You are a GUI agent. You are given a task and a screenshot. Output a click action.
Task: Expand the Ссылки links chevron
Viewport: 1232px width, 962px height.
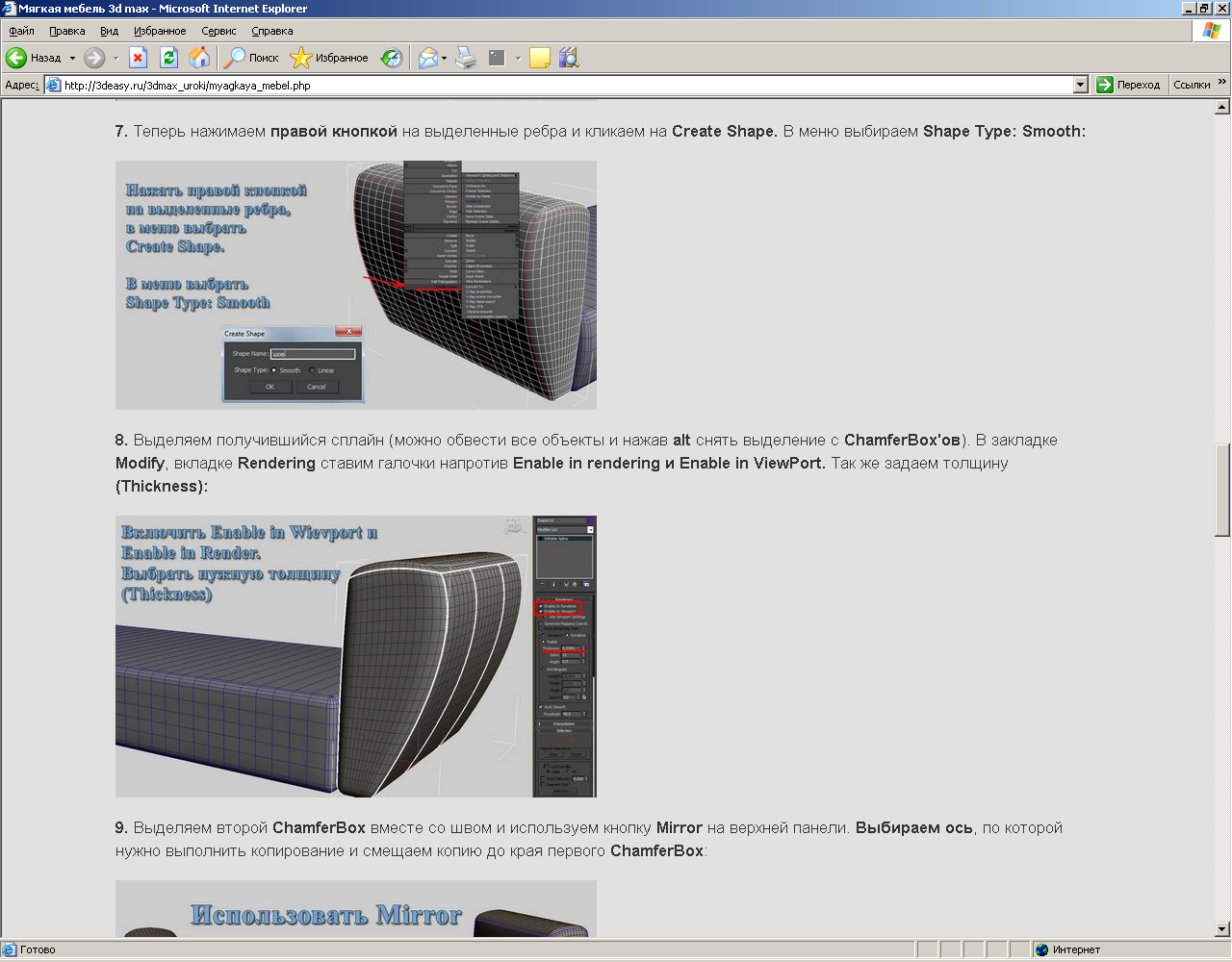click(x=1222, y=83)
